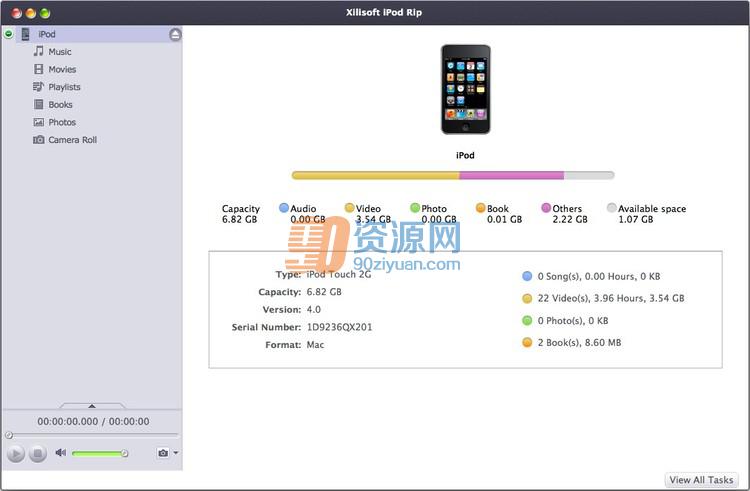The height and width of the screenshot is (491, 750).
Task: Click the storage usage capacity bar
Action: [x=453, y=175]
